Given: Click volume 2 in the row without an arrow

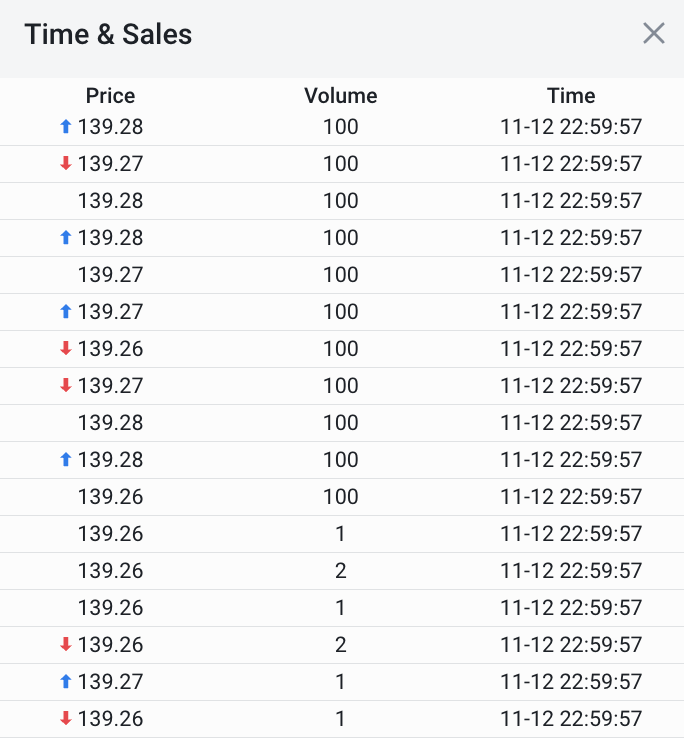Looking at the screenshot, I should tap(340, 571).
